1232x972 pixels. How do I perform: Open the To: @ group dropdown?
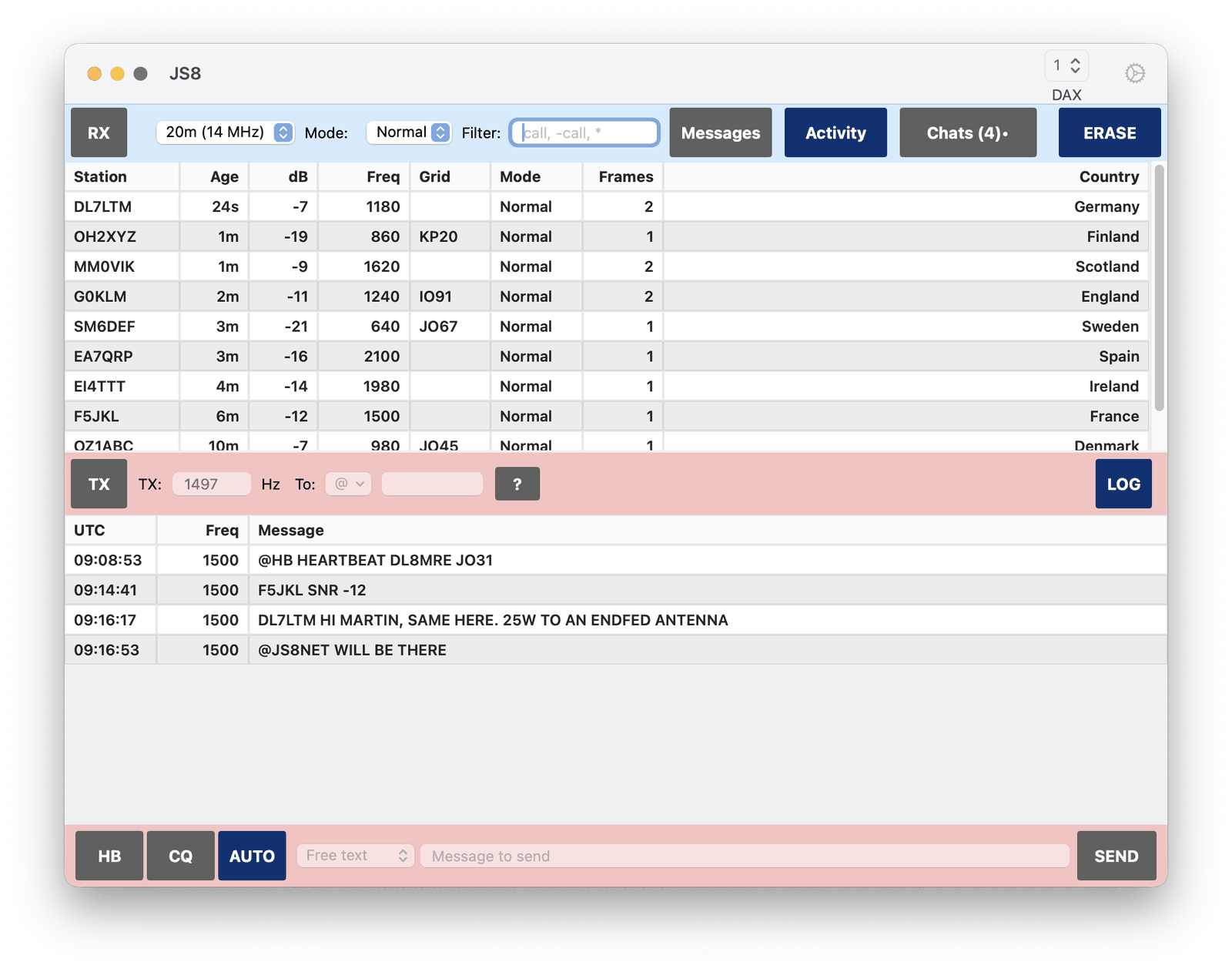[x=349, y=484]
